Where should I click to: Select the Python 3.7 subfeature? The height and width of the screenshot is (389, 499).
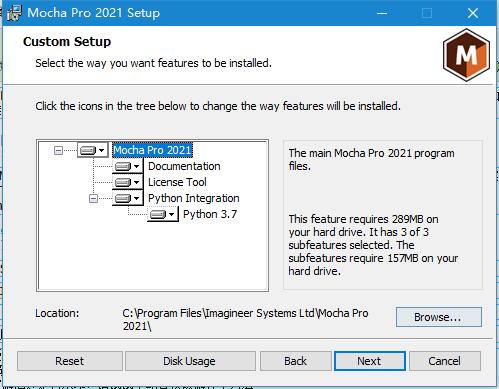pyautogui.click(x=210, y=214)
